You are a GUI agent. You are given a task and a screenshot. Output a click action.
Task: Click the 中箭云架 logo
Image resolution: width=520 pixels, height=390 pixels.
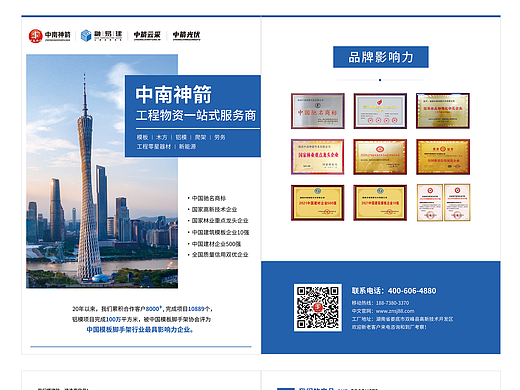coord(147,35)
